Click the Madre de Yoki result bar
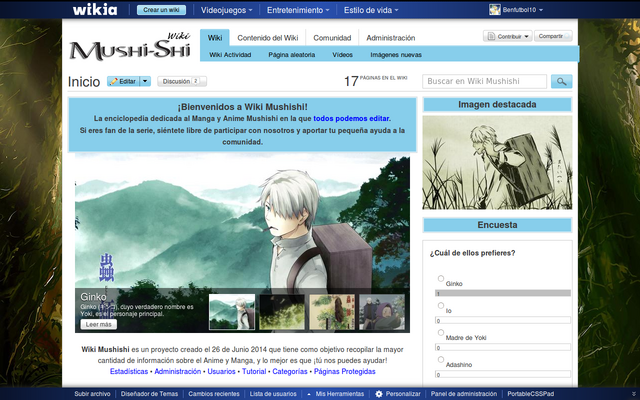The image size is (640, 400). pos(503,347)
